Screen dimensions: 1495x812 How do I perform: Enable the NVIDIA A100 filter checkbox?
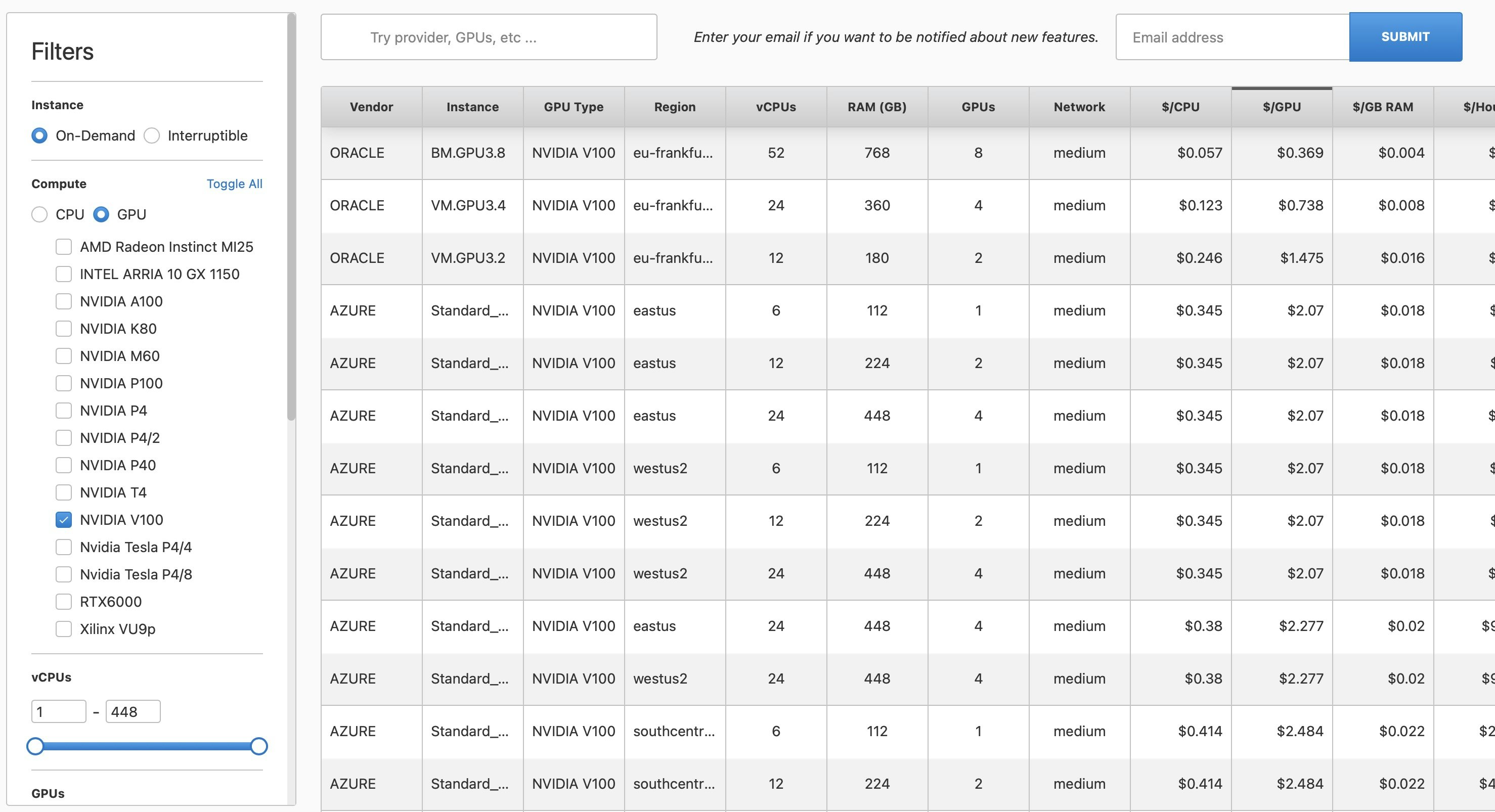pos(64,302)
